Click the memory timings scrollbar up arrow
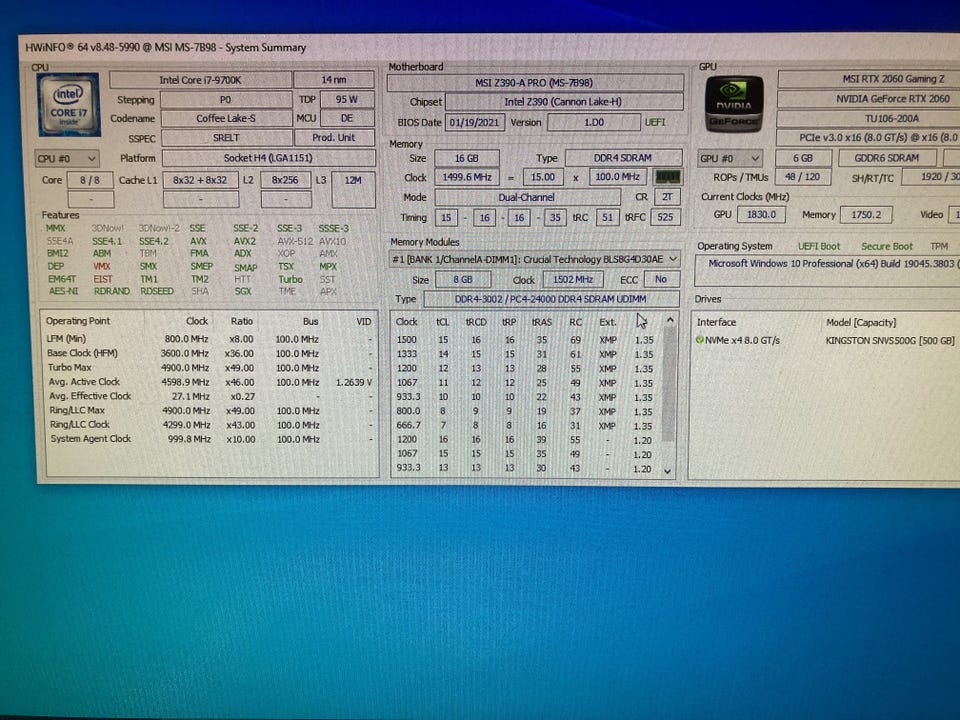 coord(669,320)
